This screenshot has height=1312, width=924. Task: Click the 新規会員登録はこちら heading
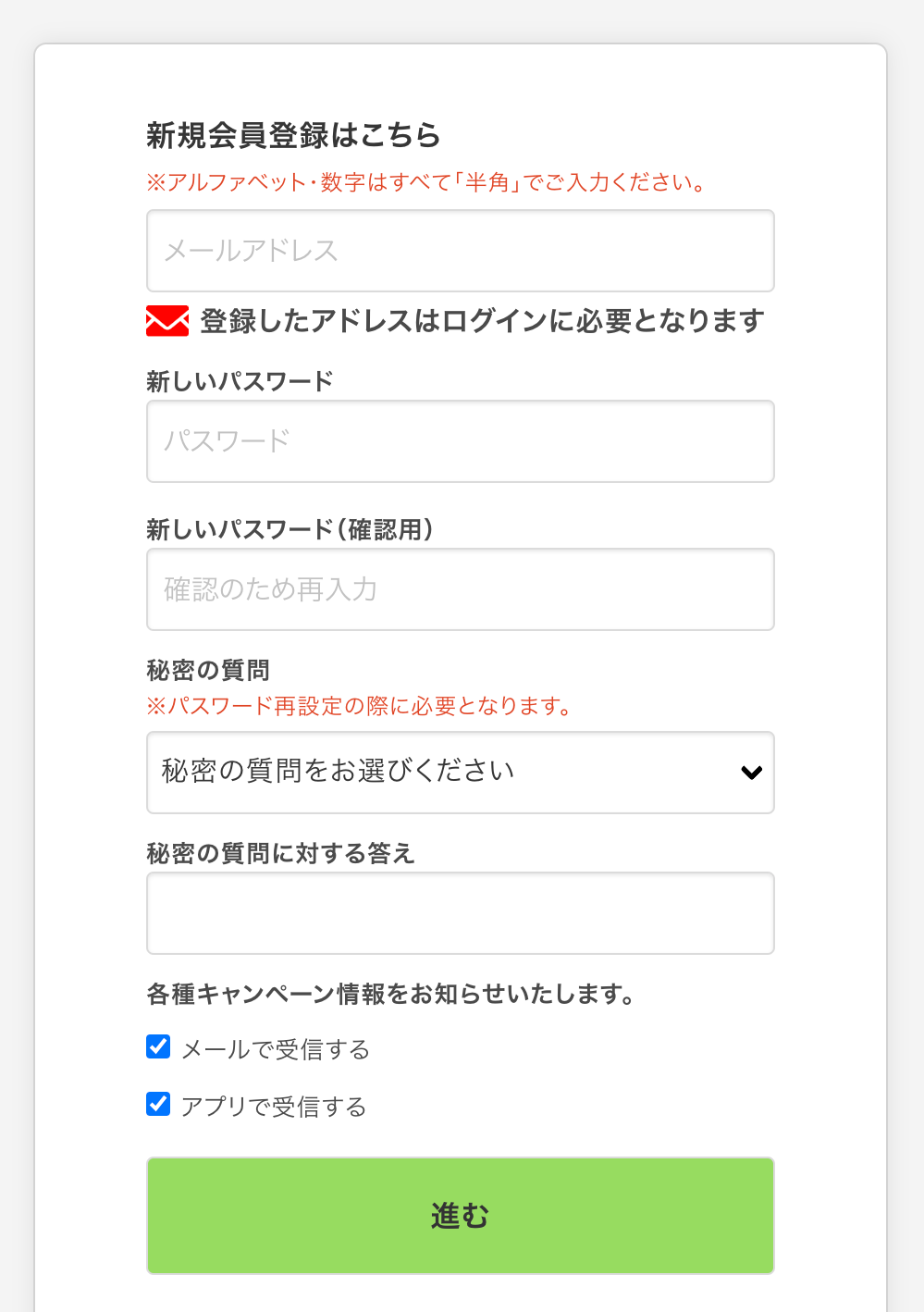(x=293, y=135)
